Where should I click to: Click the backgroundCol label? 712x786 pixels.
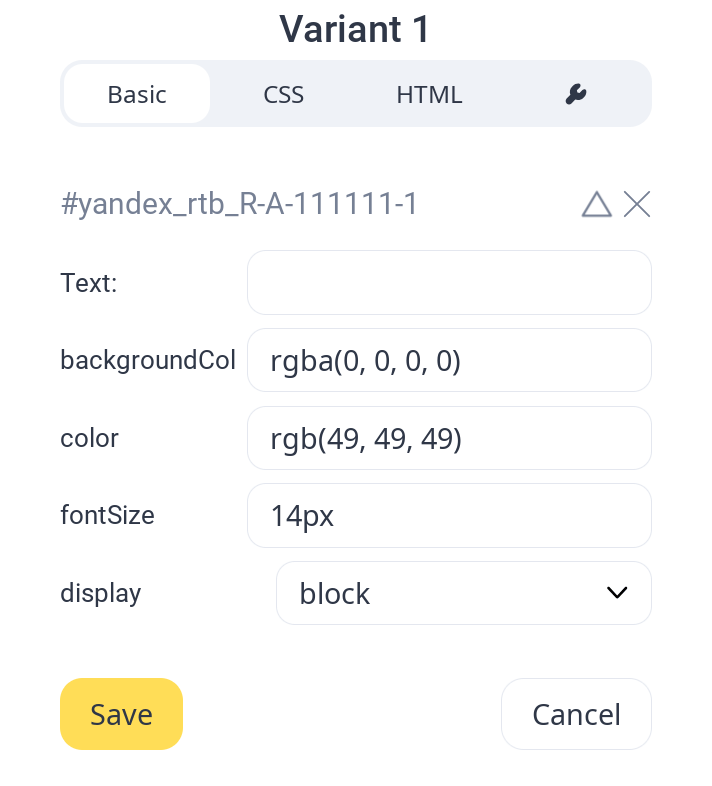(x=148, y=360)
